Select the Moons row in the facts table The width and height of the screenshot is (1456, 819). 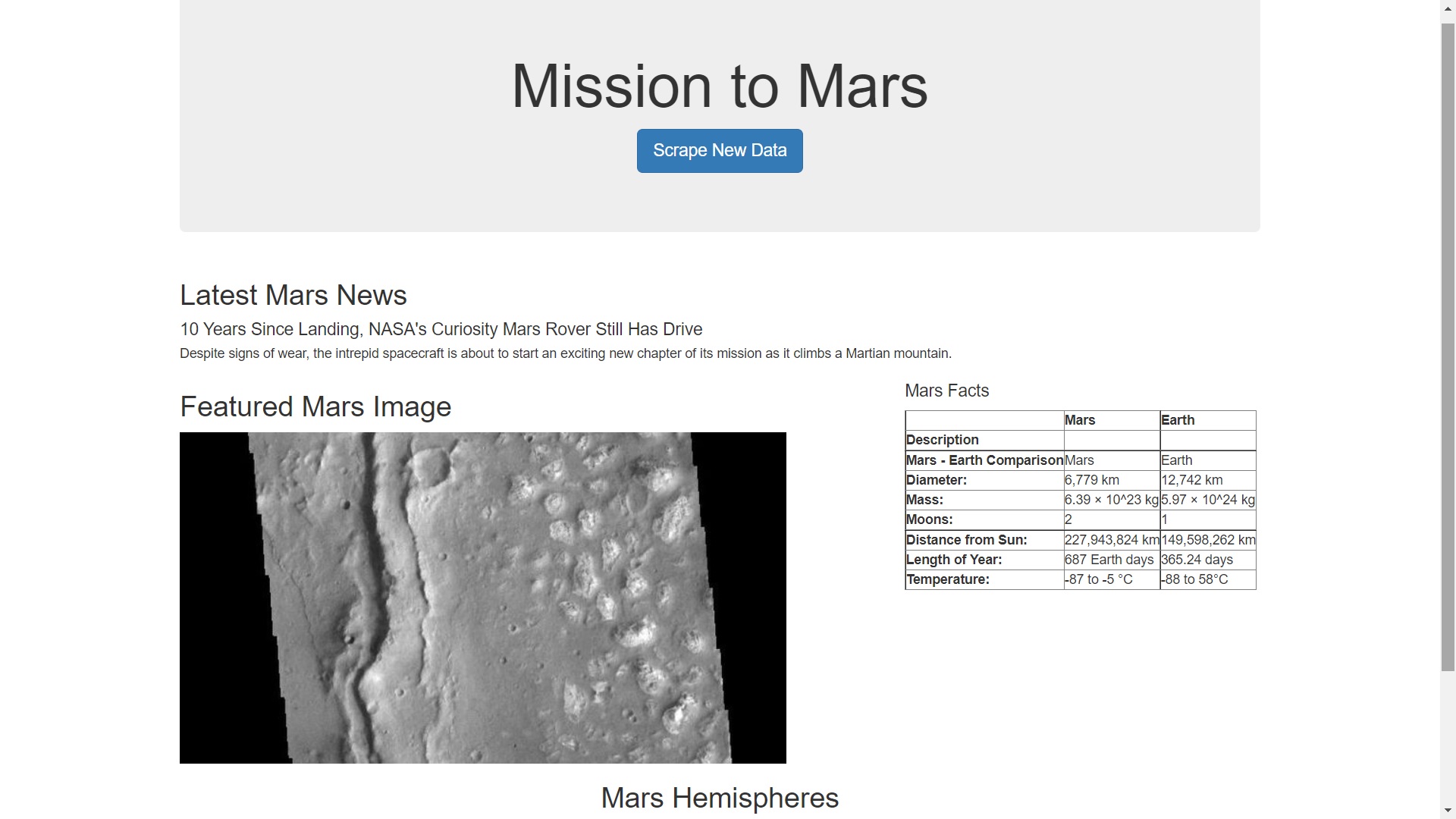[x=929, y=519]
